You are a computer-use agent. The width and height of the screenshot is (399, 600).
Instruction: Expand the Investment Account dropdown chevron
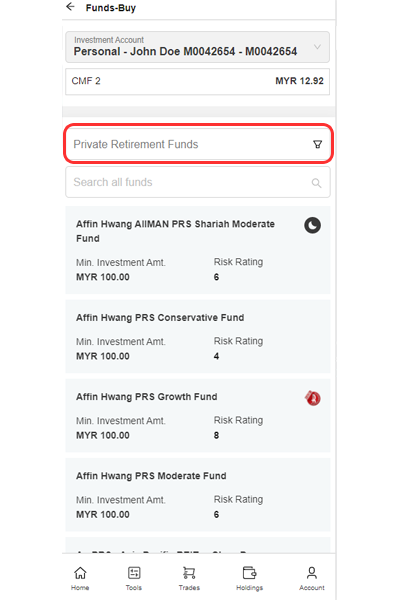317,47
